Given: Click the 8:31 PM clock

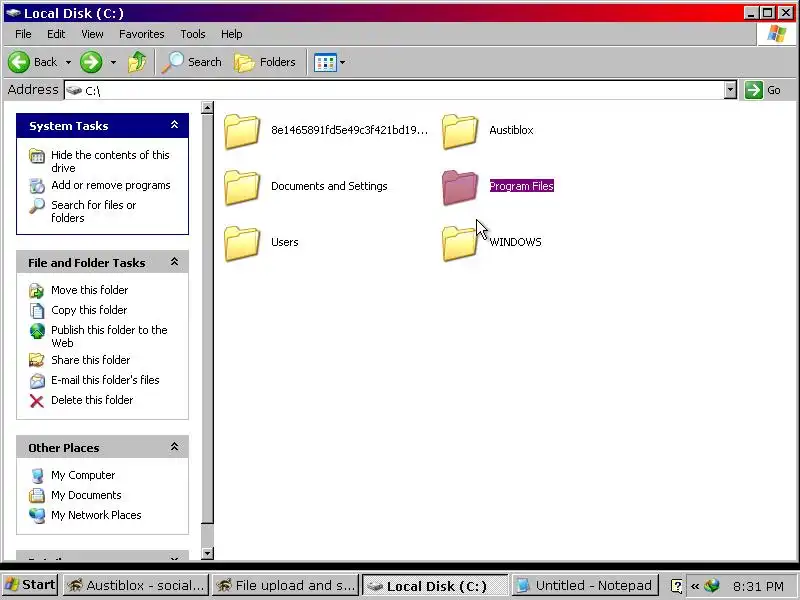Looking at the screenshot, I should coord(758,586).
